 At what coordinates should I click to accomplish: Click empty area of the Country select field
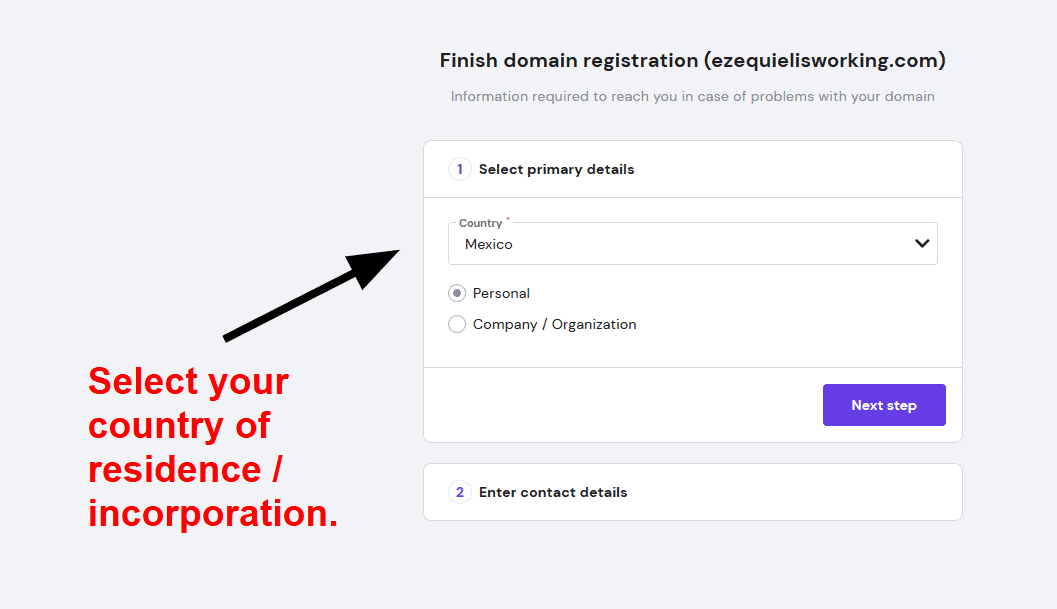pos(708,244)
